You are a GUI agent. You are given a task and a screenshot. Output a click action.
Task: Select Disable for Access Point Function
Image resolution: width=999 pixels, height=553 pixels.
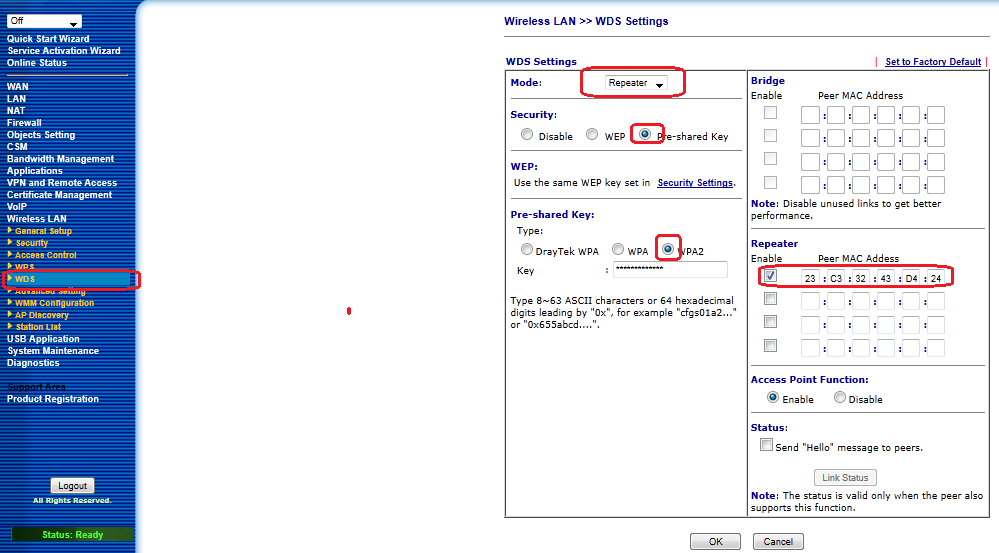[x=839, y=398]
